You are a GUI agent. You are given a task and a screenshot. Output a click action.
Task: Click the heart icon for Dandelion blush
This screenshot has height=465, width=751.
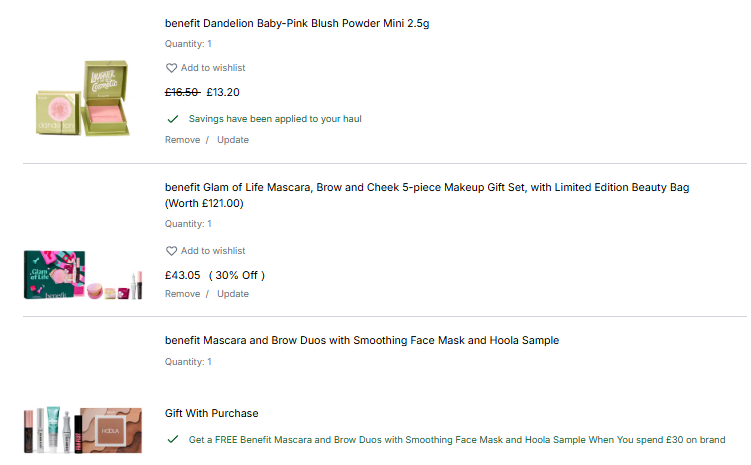click(x=171, y=68)
